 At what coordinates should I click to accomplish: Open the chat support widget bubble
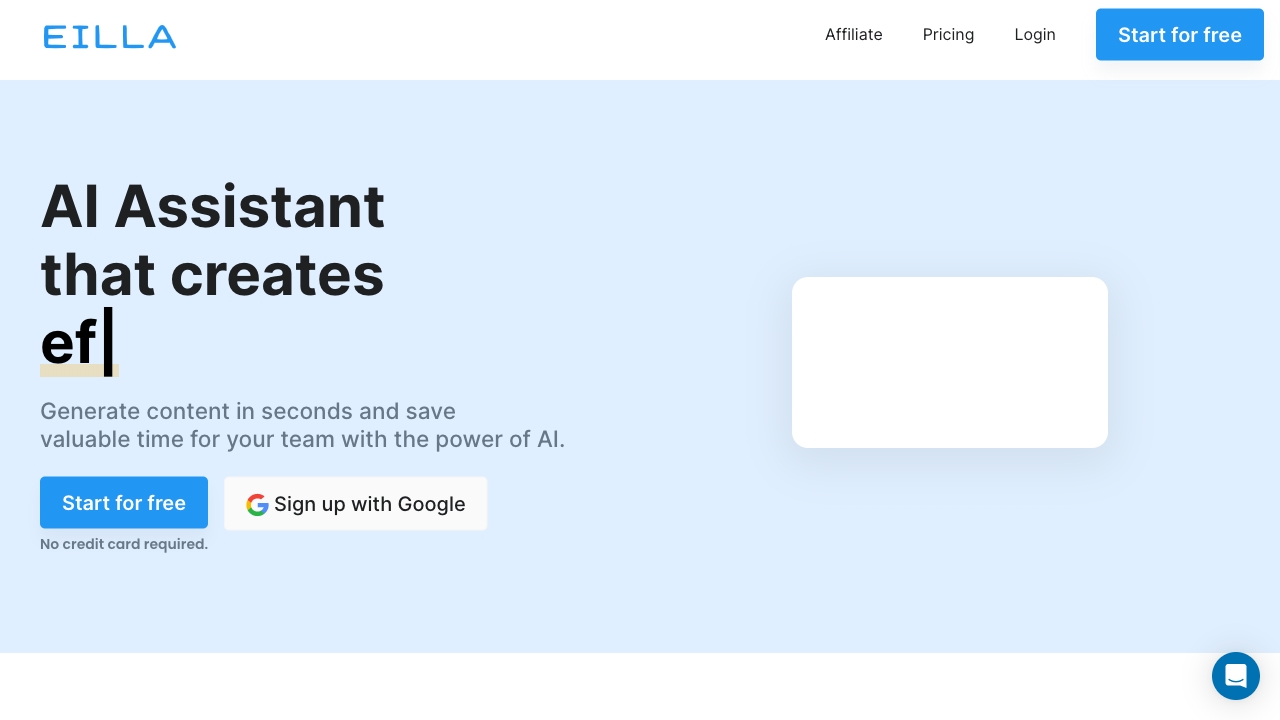click(x=1235, y=676)
